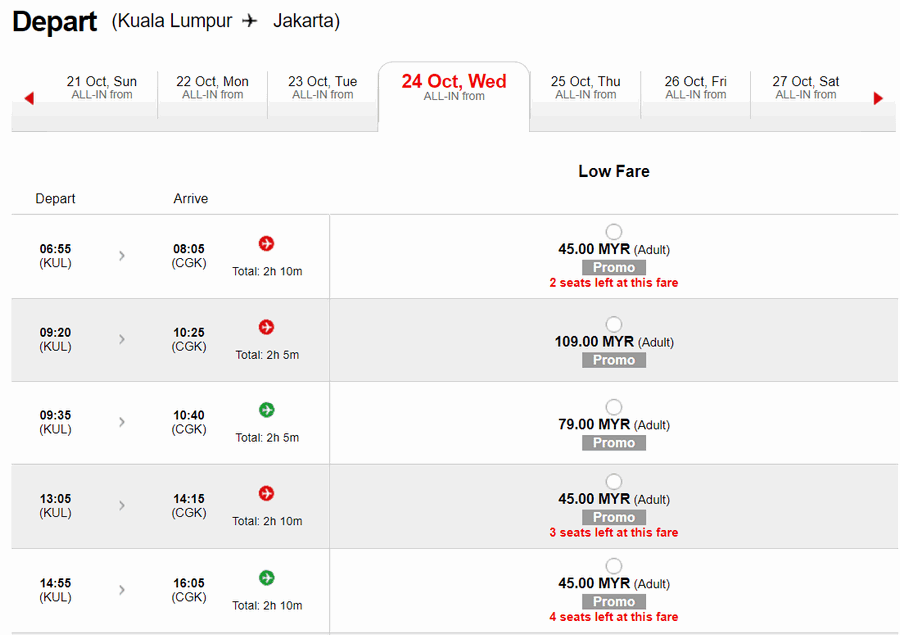Click the Promo badge on the 109.00 MYR fare
The width and height of the screenshot is (900, 635).
[x=614, y=360]
